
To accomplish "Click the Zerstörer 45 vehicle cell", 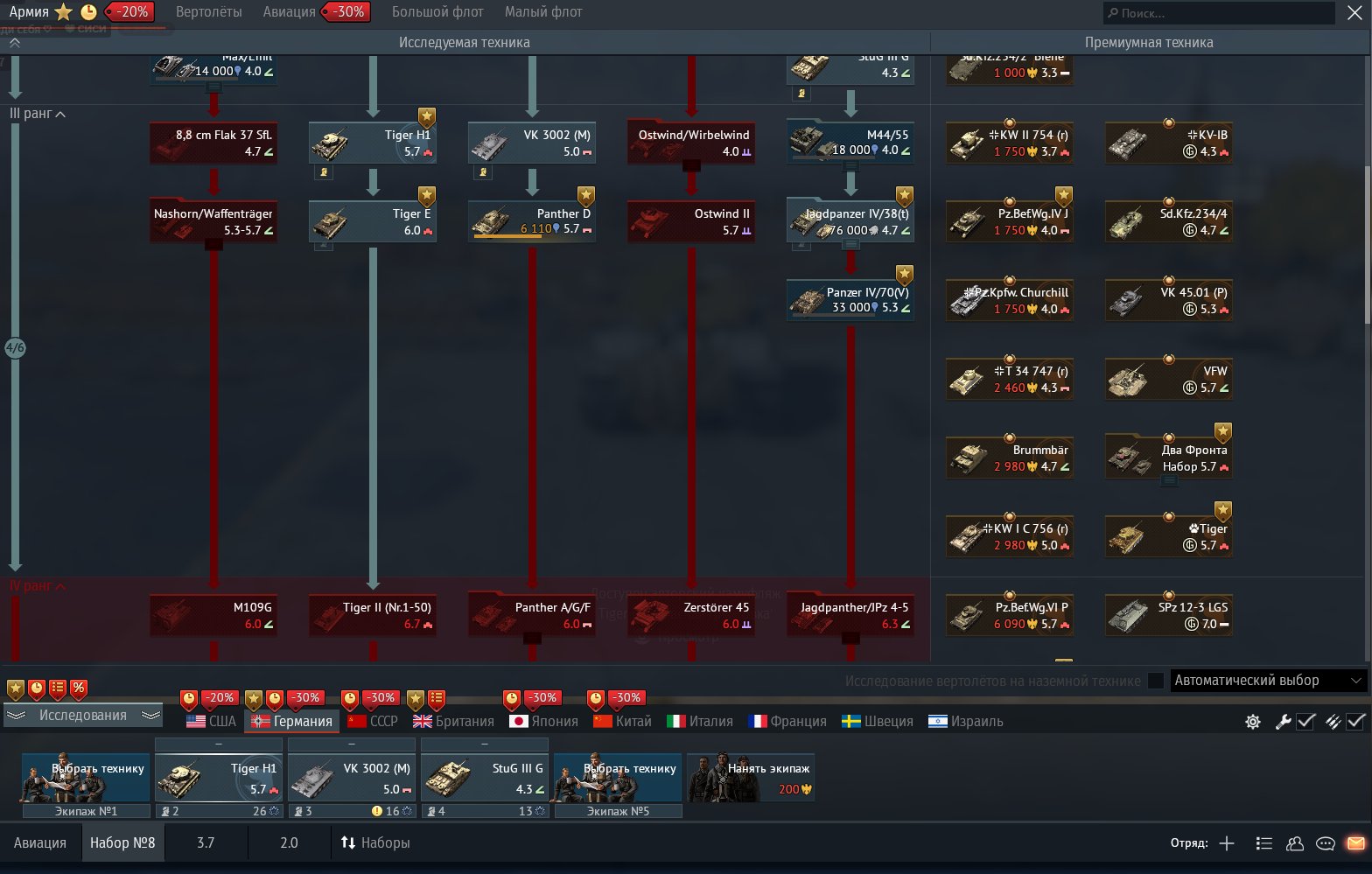I will point(691,616).
